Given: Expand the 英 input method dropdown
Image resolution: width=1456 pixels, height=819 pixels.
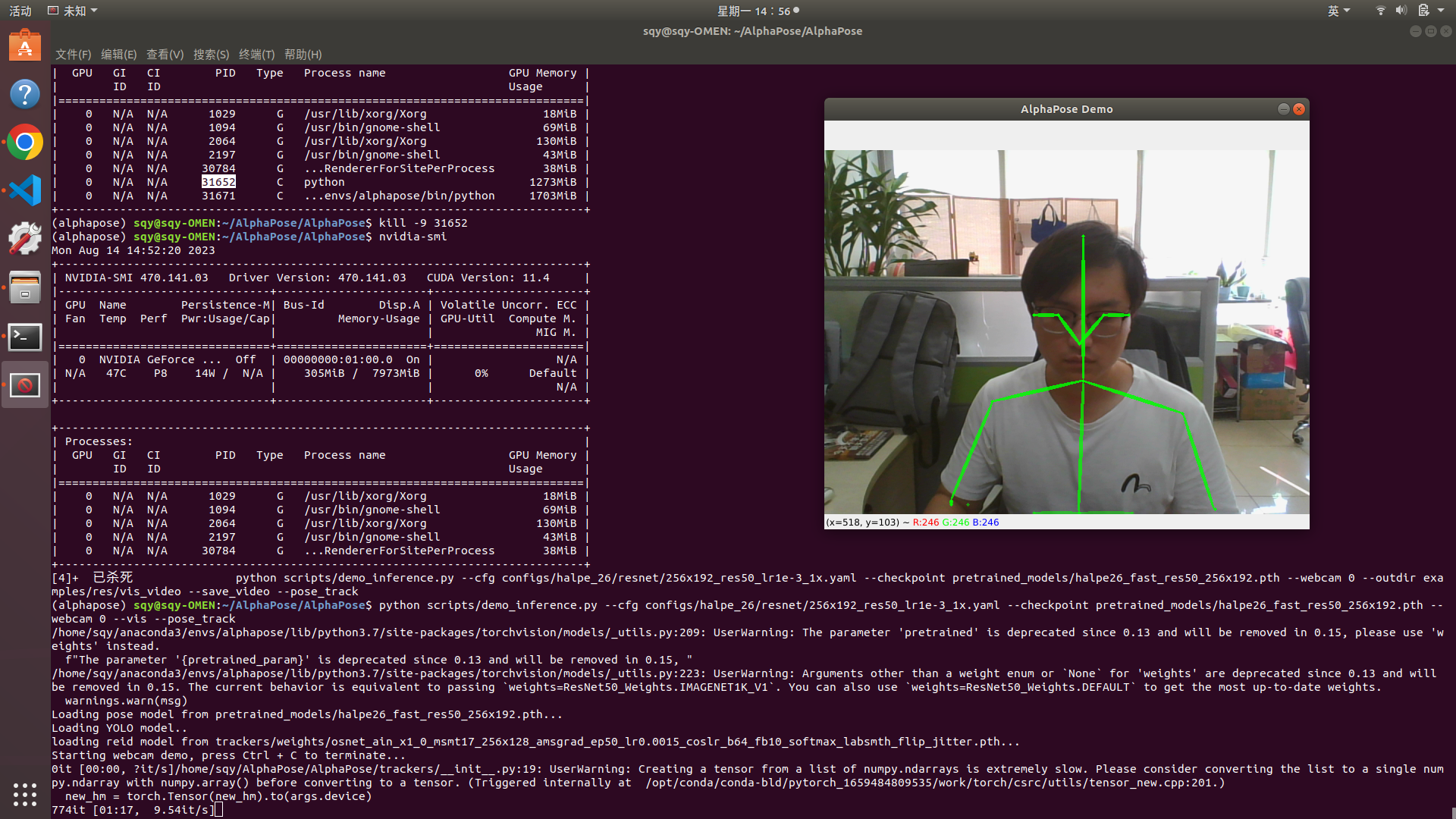Looking at the screenshot, I should pos(1338,11).
